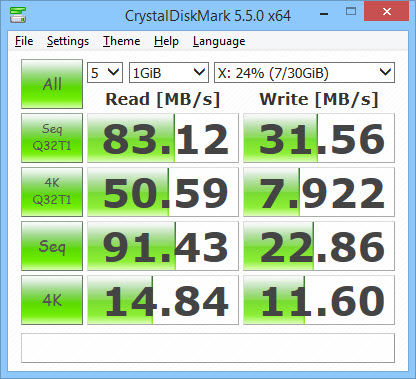Click the Seq write result 22.86
This screenshot has width=416, height=379.
tap(319, 246)
